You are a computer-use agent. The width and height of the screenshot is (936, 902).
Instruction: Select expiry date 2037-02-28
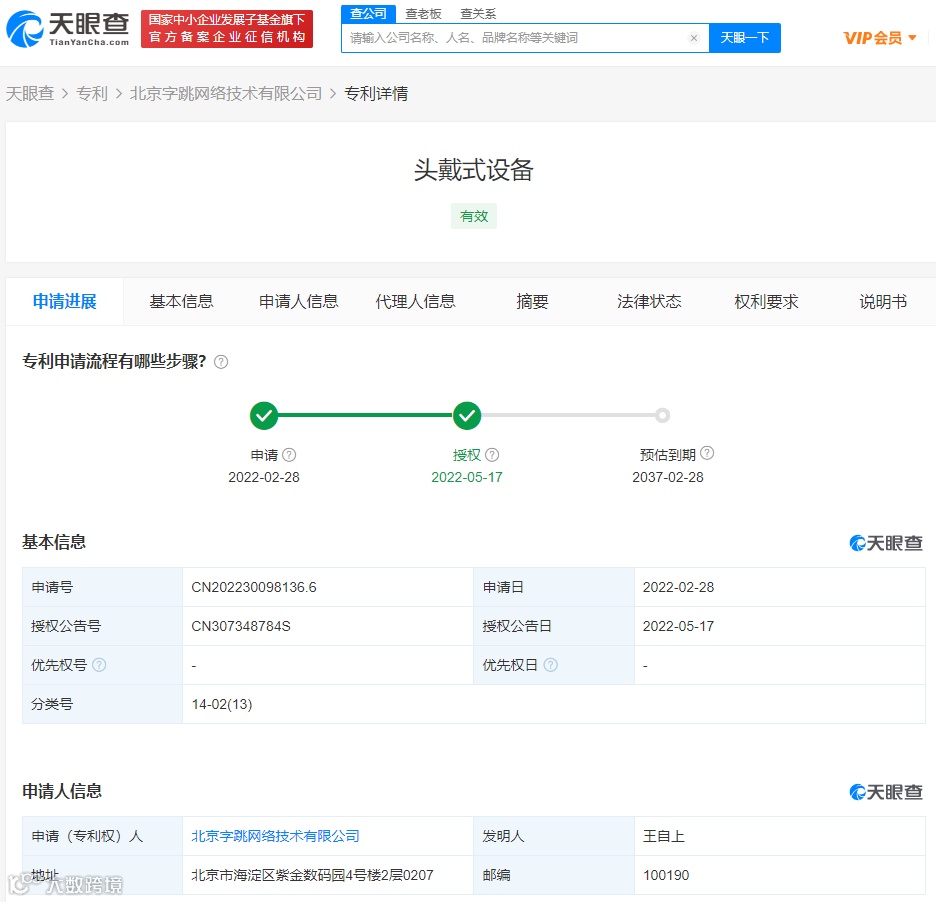click(x=668, y=477)
